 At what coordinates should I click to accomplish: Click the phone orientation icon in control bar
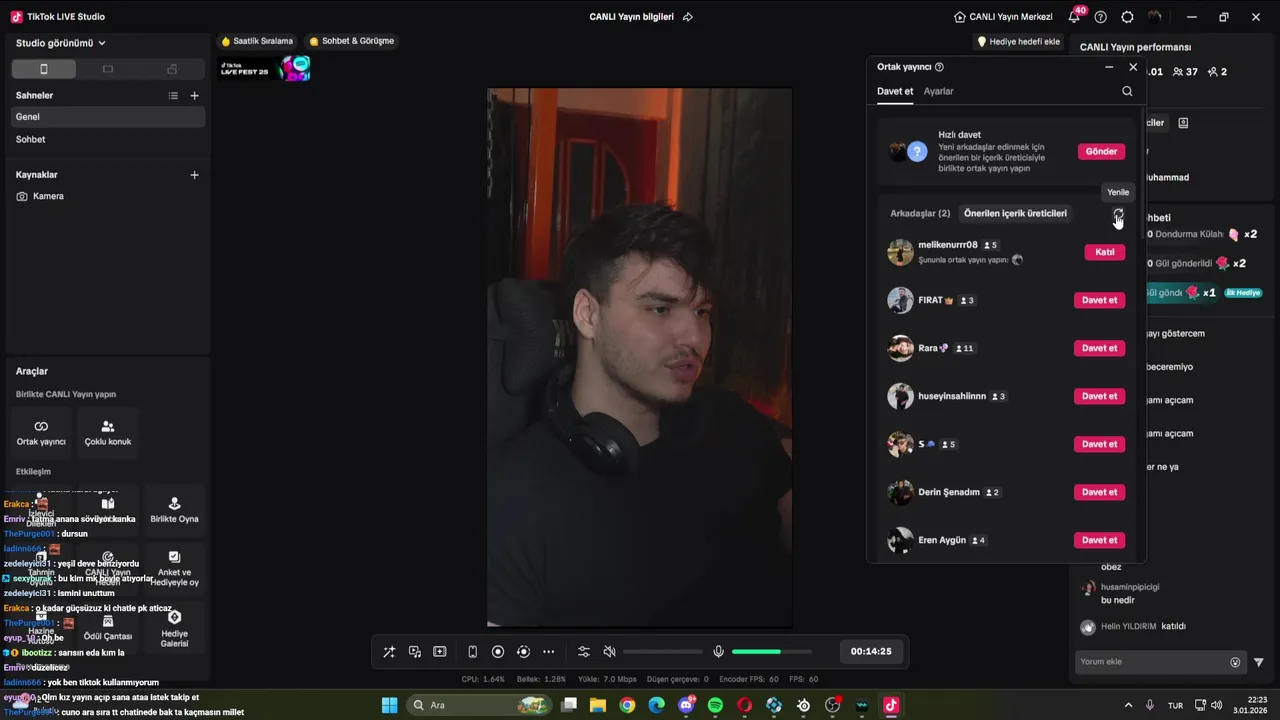472,652
